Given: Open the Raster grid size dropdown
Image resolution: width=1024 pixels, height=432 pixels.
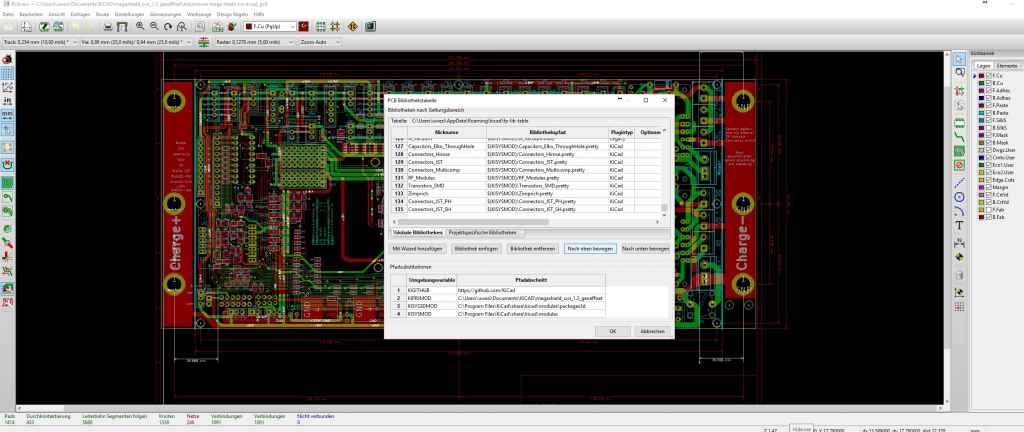Looking at the screenshot, I should pyautogui.click(x=255, y=42).
